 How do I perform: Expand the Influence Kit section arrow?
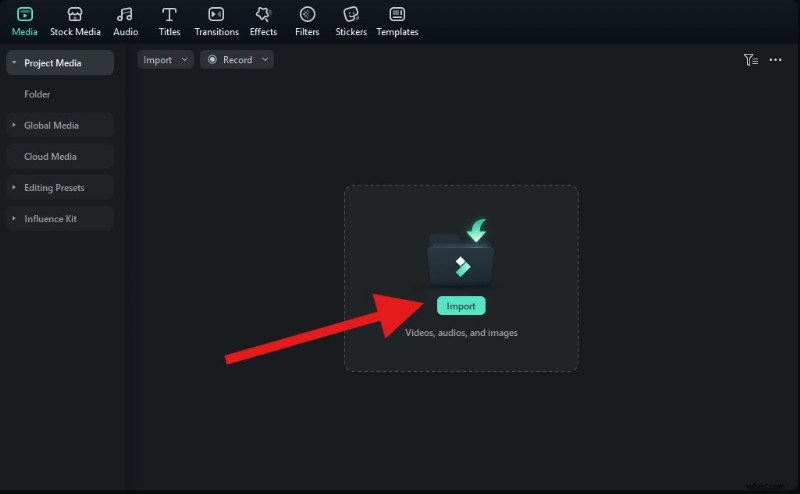pos(14,218)
